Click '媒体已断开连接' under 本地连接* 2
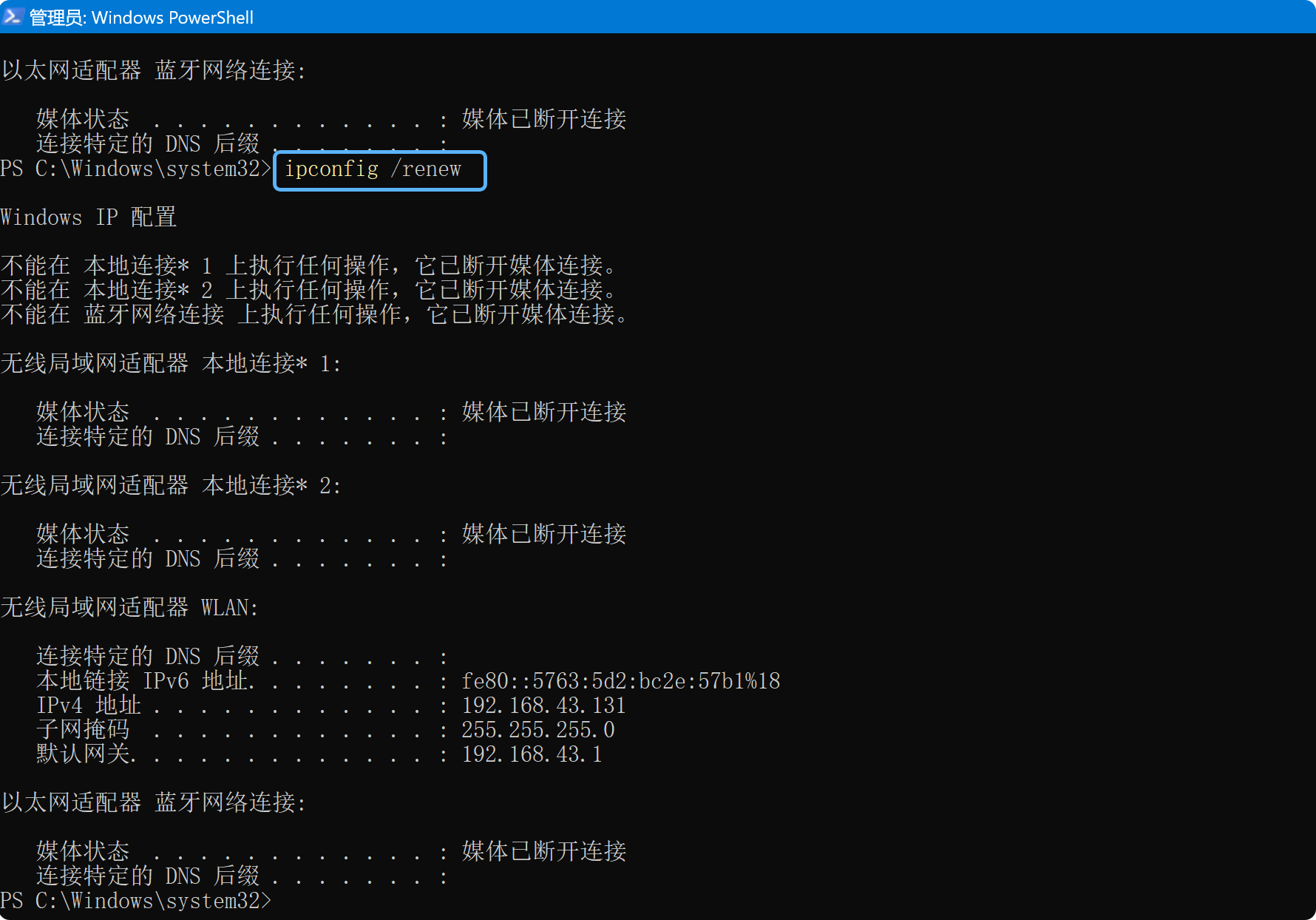 click(544, 534)
